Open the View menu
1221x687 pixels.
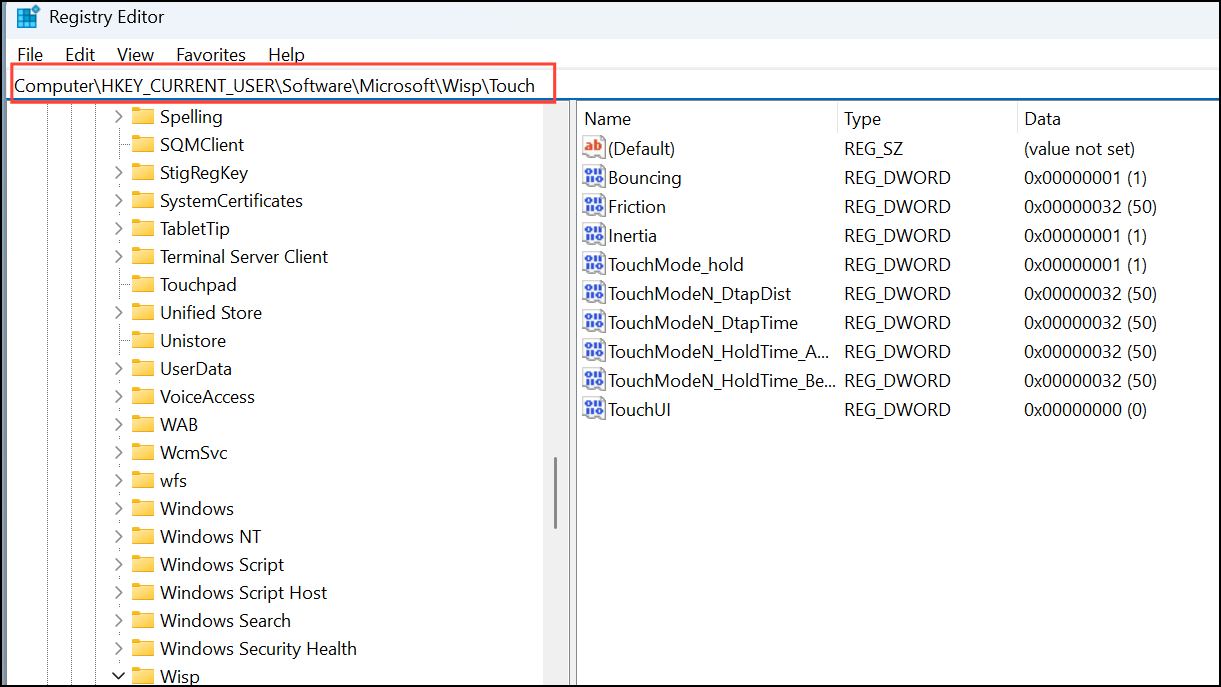pos(135,55)
